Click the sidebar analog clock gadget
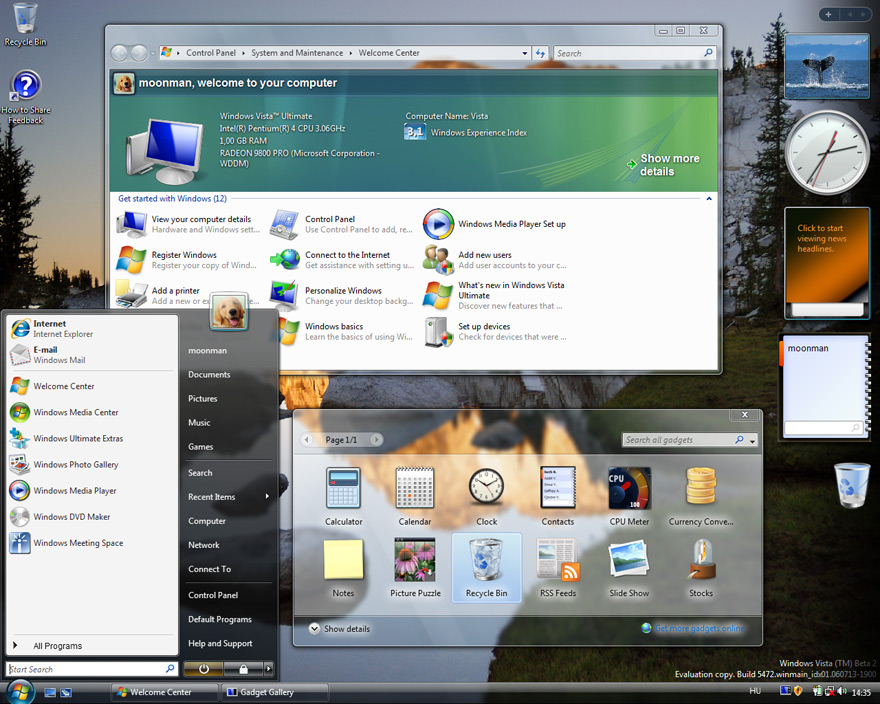Screen dimensions: 880x704 827,152
